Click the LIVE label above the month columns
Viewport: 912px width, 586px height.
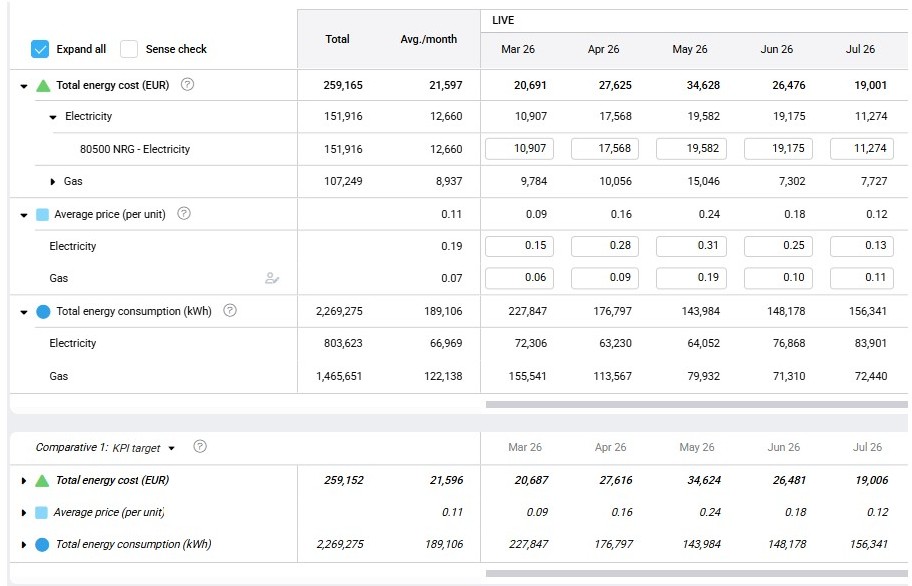pos(503,20)
